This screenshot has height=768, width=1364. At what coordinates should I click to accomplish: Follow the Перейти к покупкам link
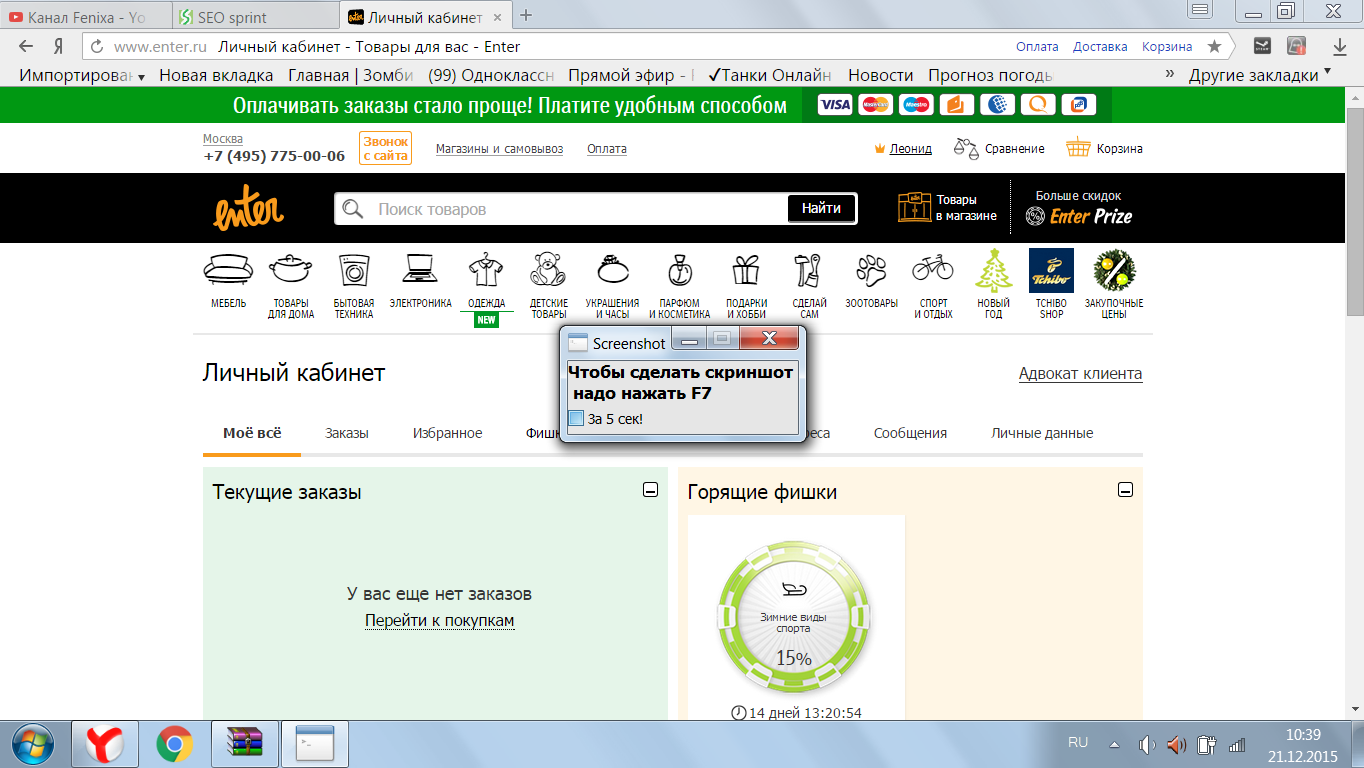[439, 621]
